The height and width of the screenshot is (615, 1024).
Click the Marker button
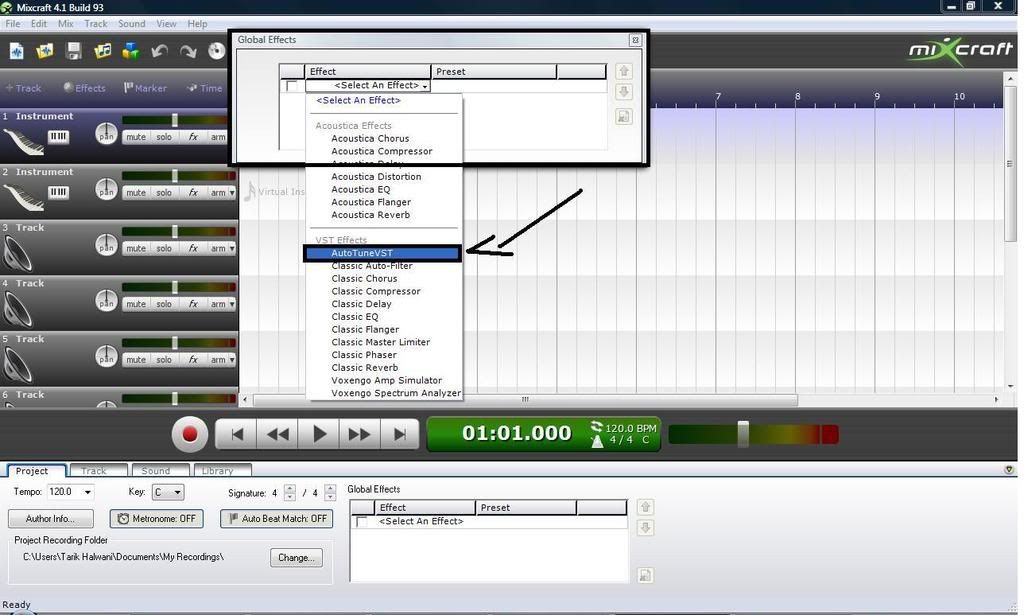tap(145, 88)
